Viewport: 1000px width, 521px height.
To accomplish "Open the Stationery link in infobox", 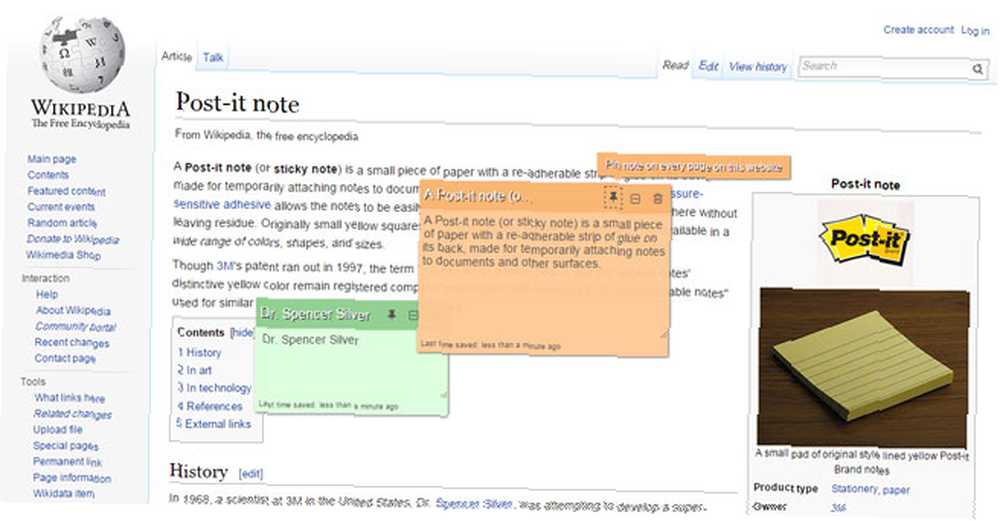I will tap(854, 488).
